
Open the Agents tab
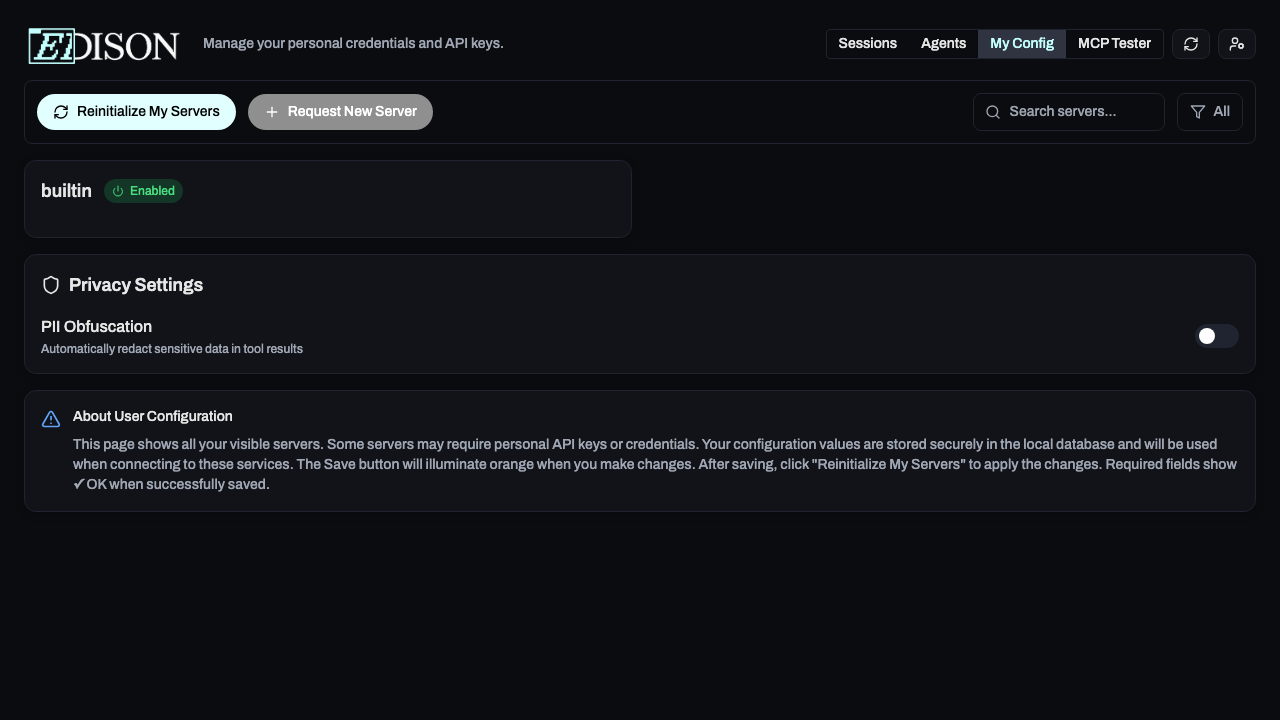[x=943, y=43]
